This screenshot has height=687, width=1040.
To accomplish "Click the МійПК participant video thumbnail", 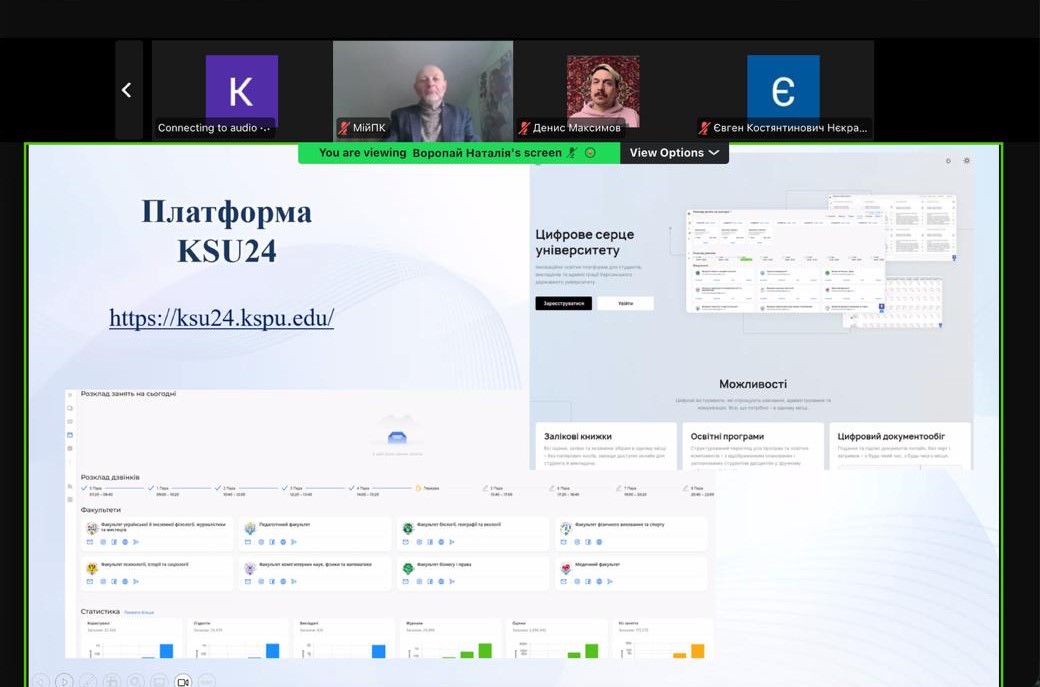I will click(x=422, y=88).
